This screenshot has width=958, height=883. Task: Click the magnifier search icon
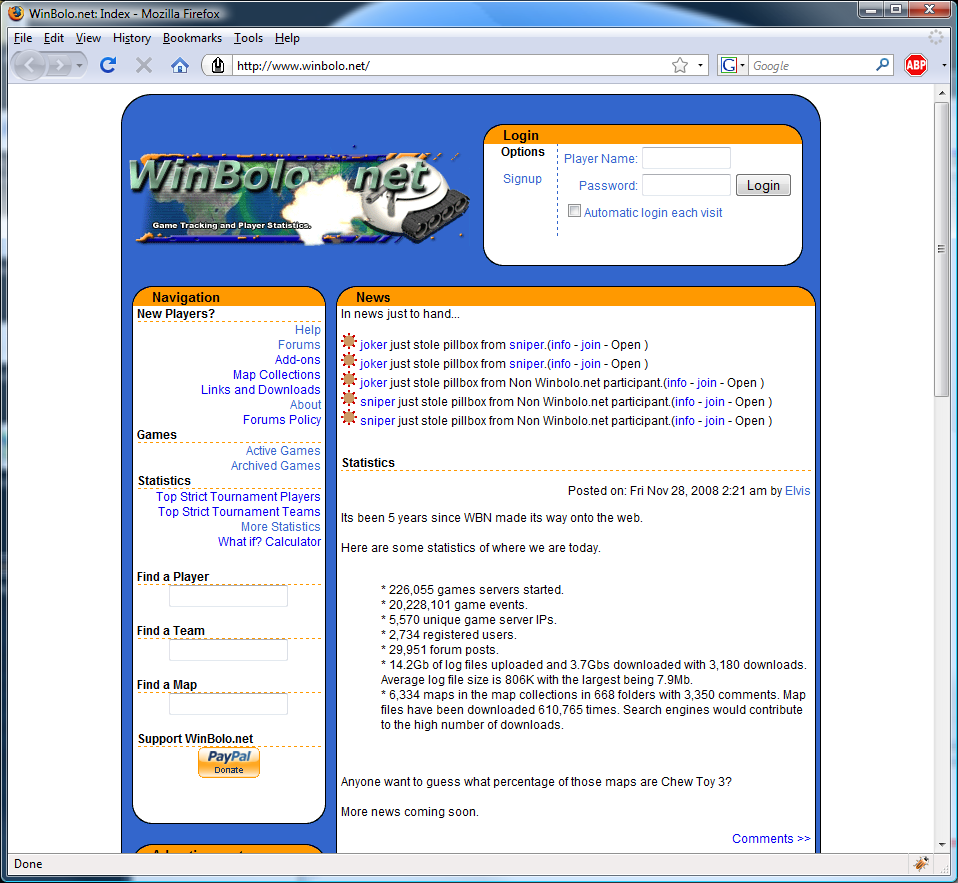(882, 65)
